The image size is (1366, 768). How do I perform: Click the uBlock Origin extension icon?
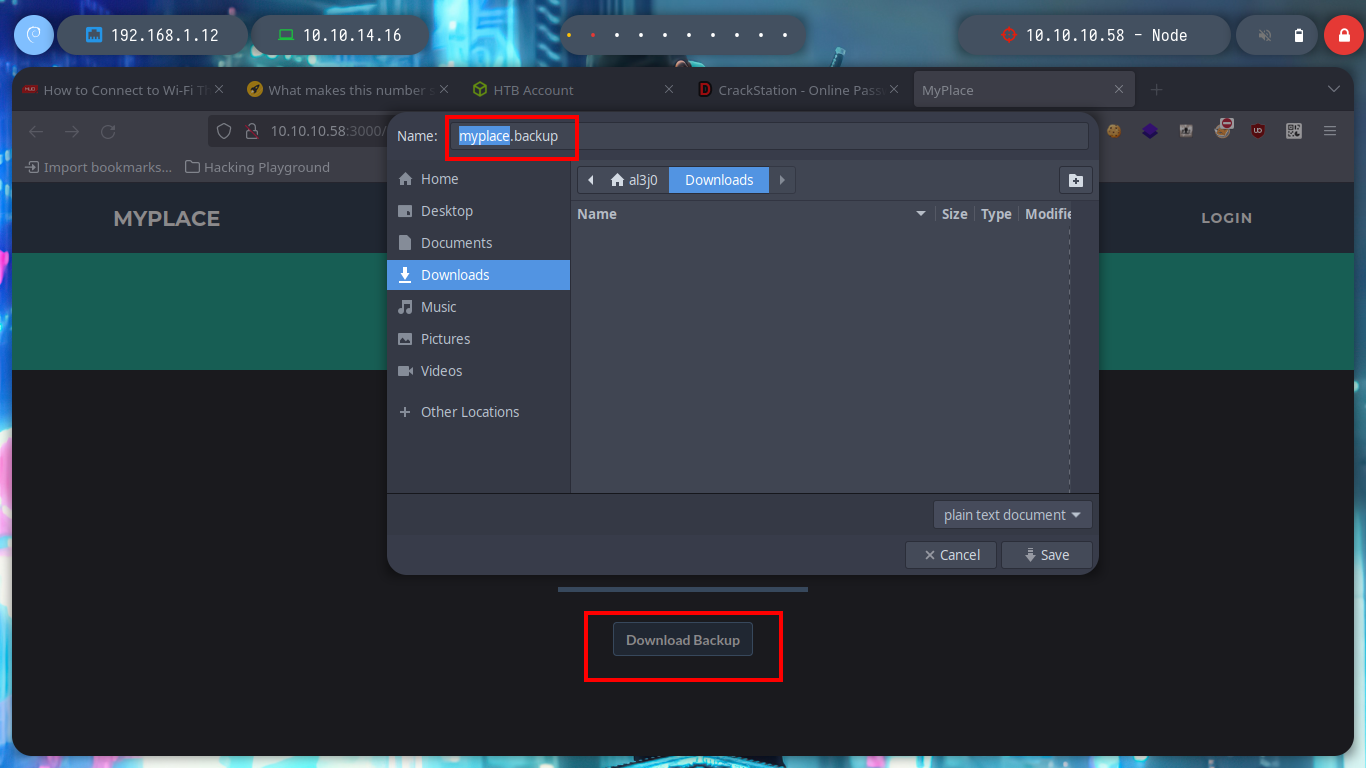(x=1258, y=130)
